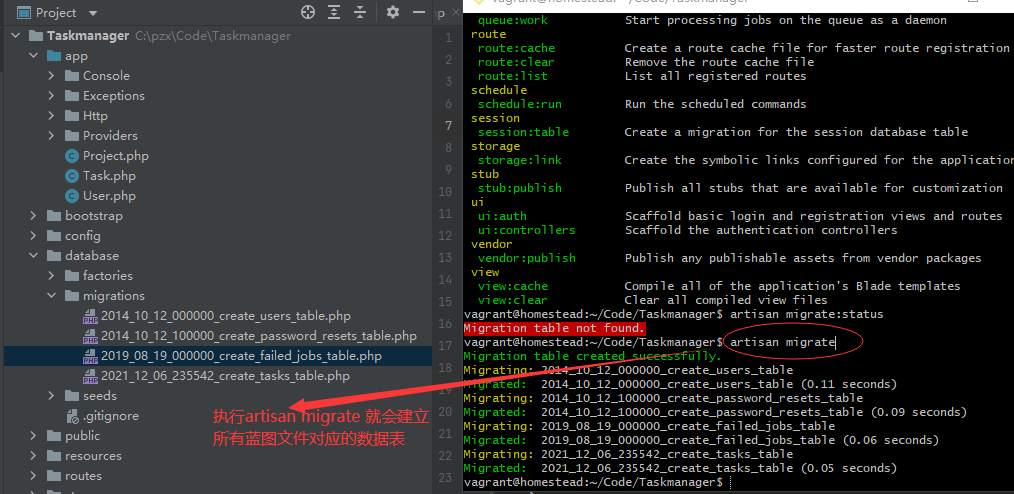Viewport: 1014px width, 494px height.
Task: Click editor gutter line number 7
Action: point(448,125)
